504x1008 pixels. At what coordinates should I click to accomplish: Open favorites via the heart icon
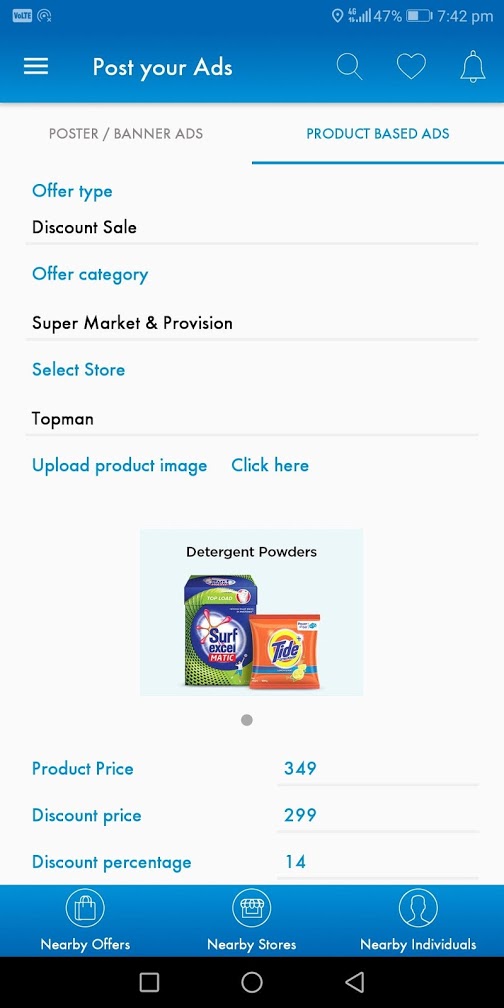pyautogui.click(x=411, y=67)
